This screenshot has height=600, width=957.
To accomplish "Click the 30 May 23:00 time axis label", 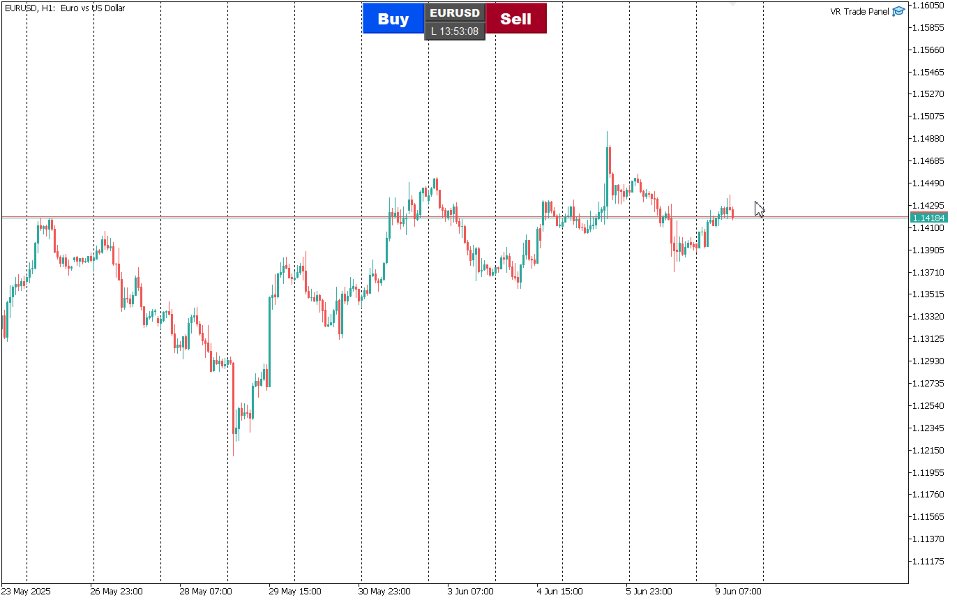I will click(385, 591).
